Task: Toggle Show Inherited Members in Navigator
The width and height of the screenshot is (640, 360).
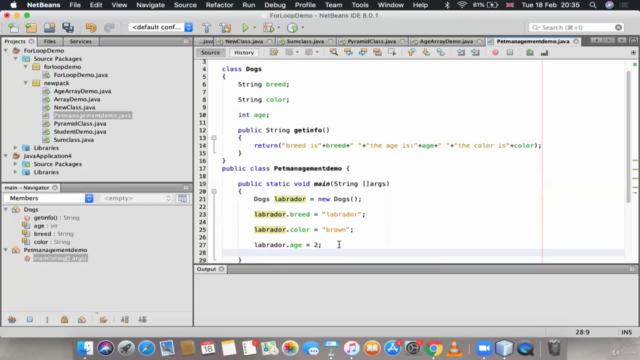Action: (12, 320)
